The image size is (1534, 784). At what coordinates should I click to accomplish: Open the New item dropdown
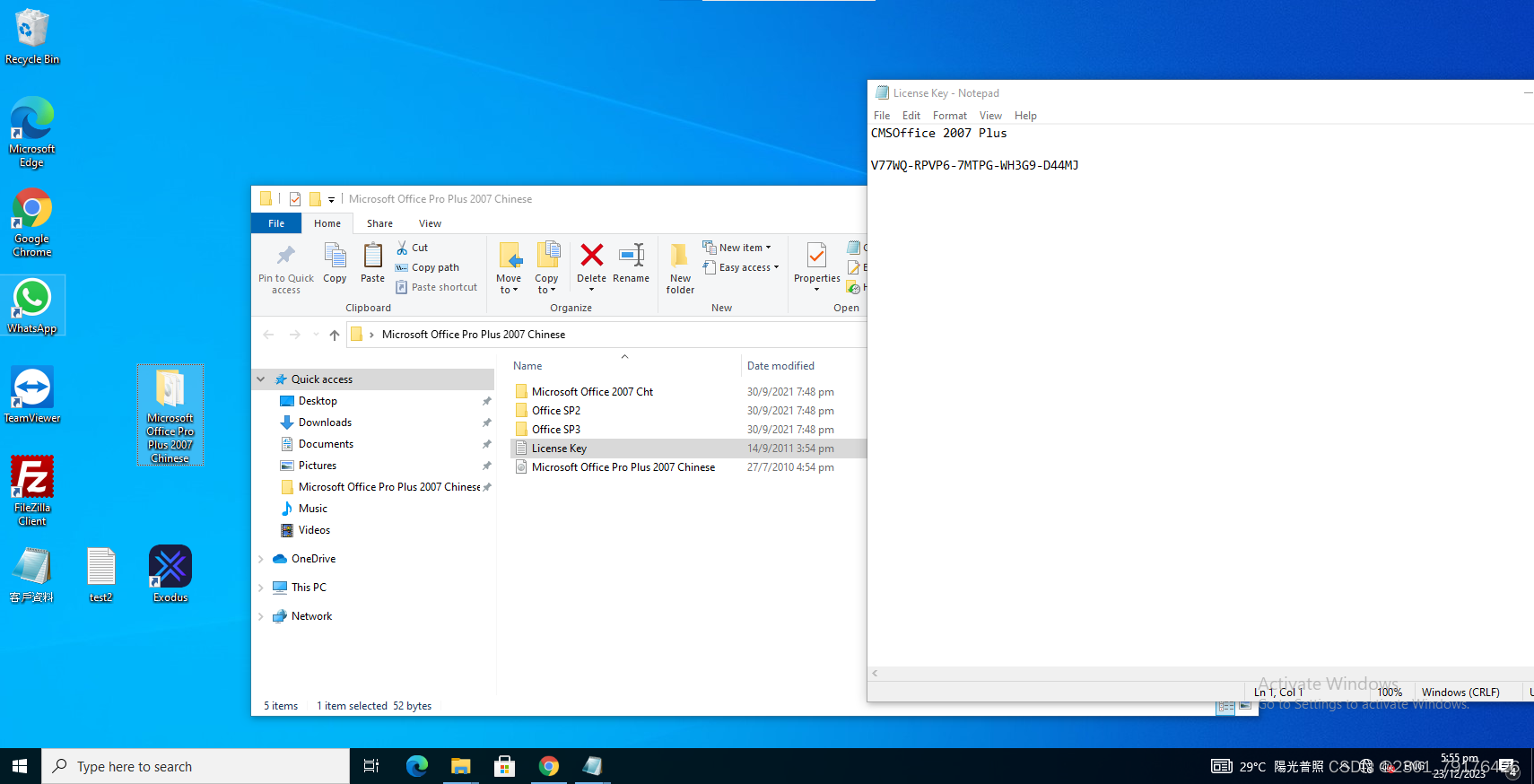click(x=736, y=248)
